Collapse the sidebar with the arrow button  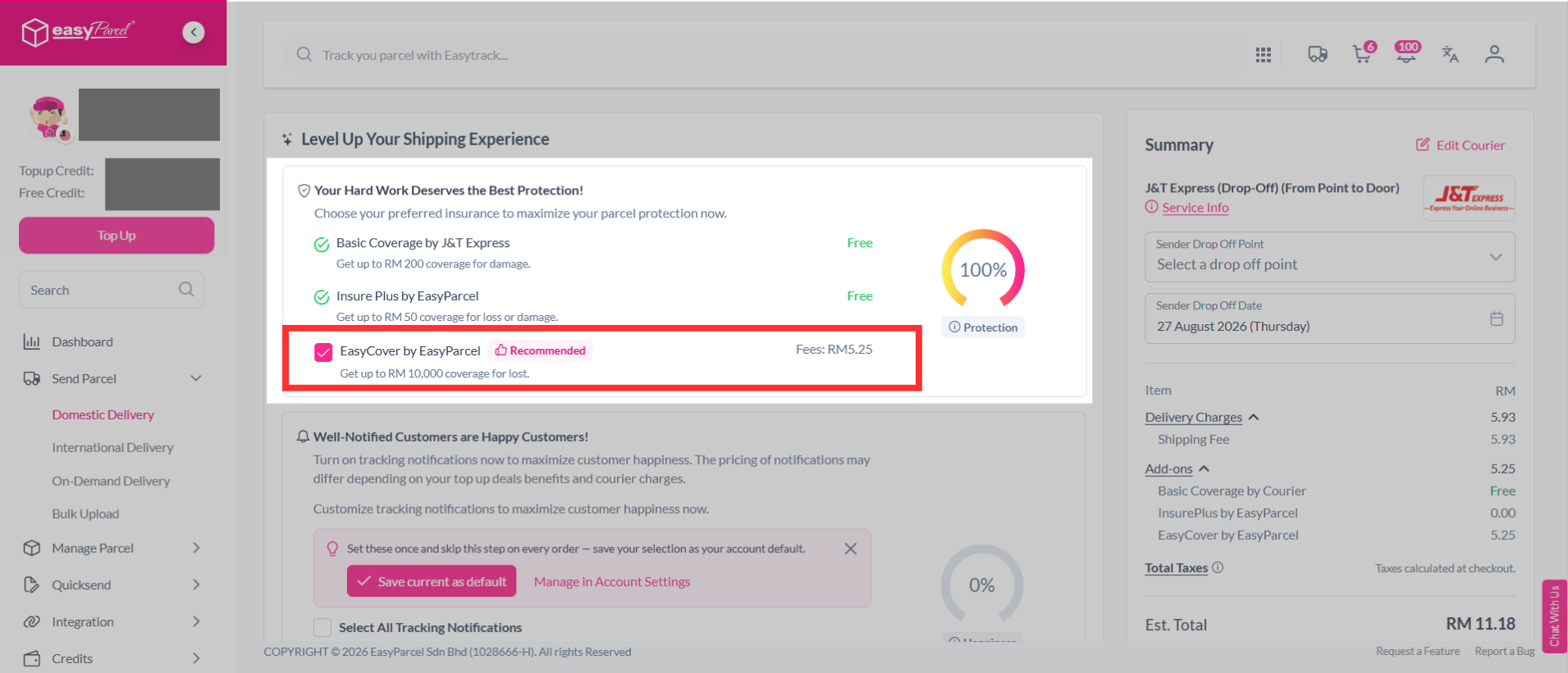coord(194,32)
